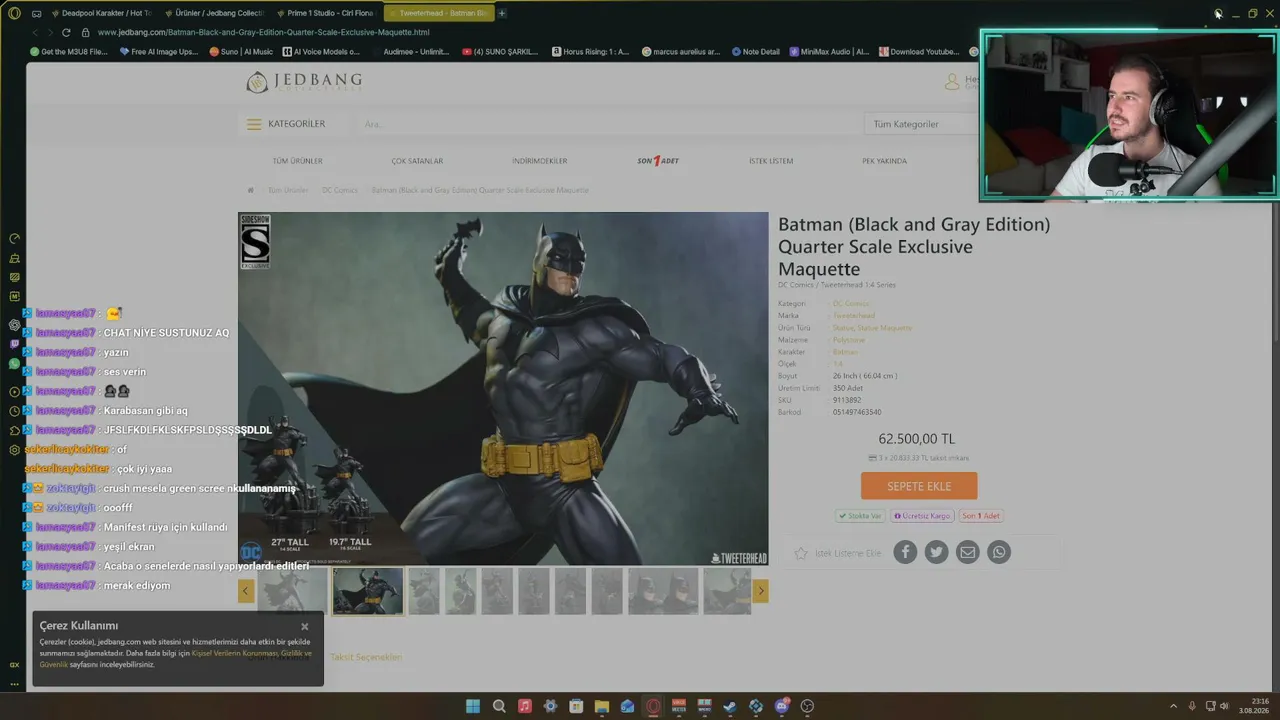1280x720 pixels.
Task: Click the Ücretsiz Kargo badge
Action: tap(922, 516)
